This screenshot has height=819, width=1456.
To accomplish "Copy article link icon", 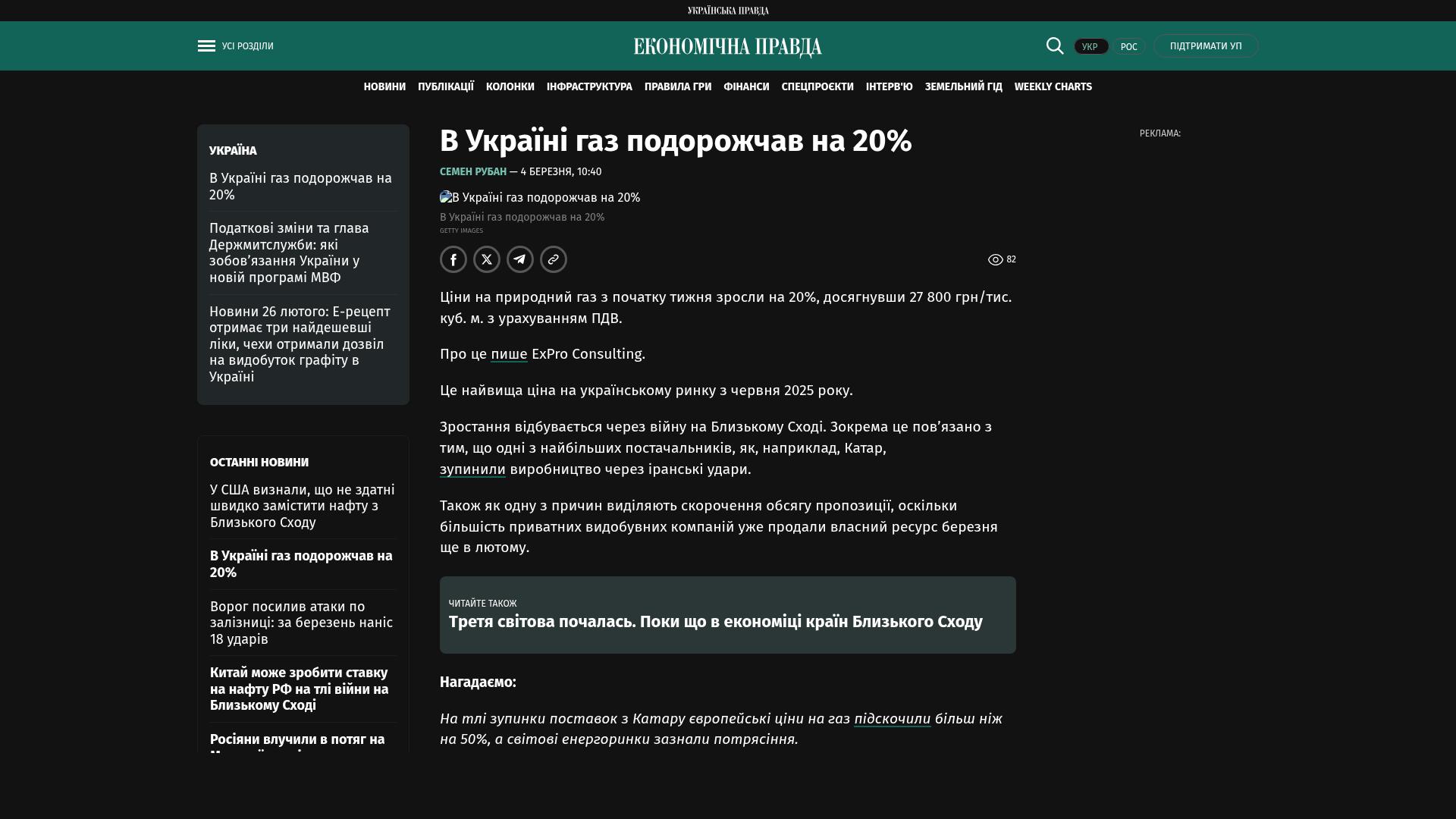I will click(554, 259).
